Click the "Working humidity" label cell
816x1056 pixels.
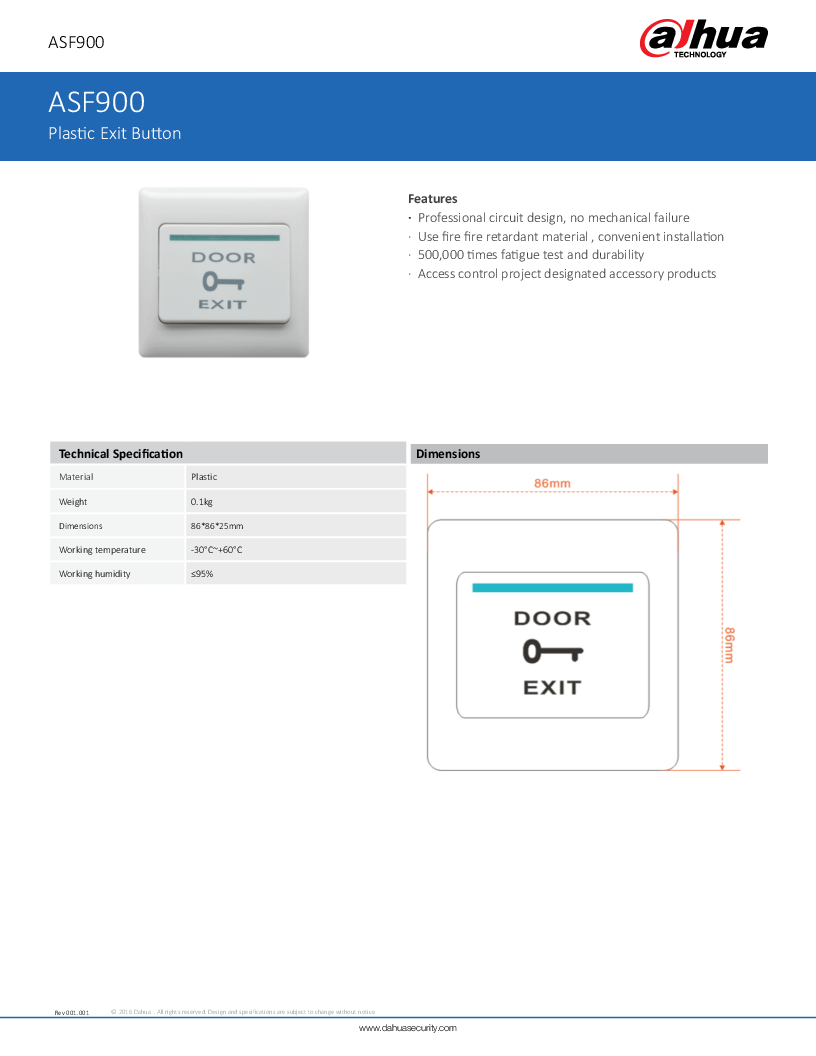(117, 574)
